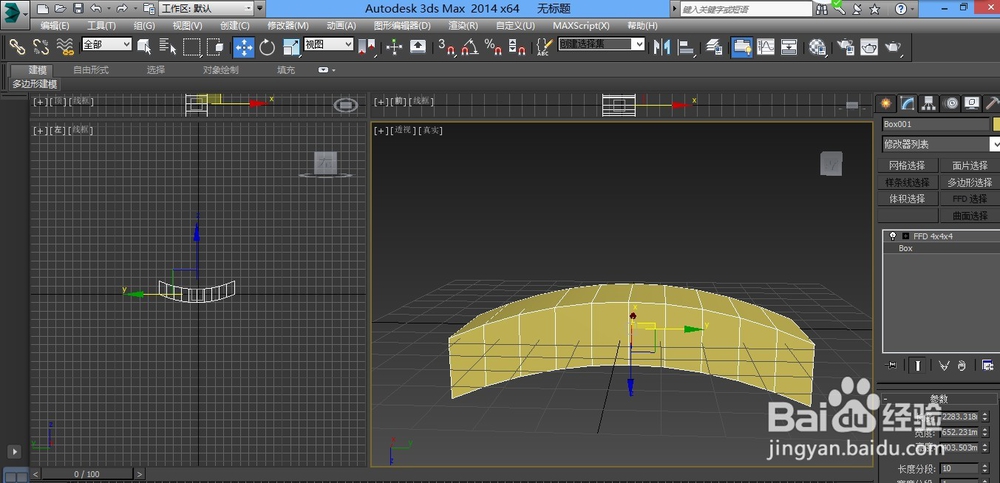This screenshot has height=483, width=1000.
Task: Toggle Show End Result icon
Action: coord(918,366)
